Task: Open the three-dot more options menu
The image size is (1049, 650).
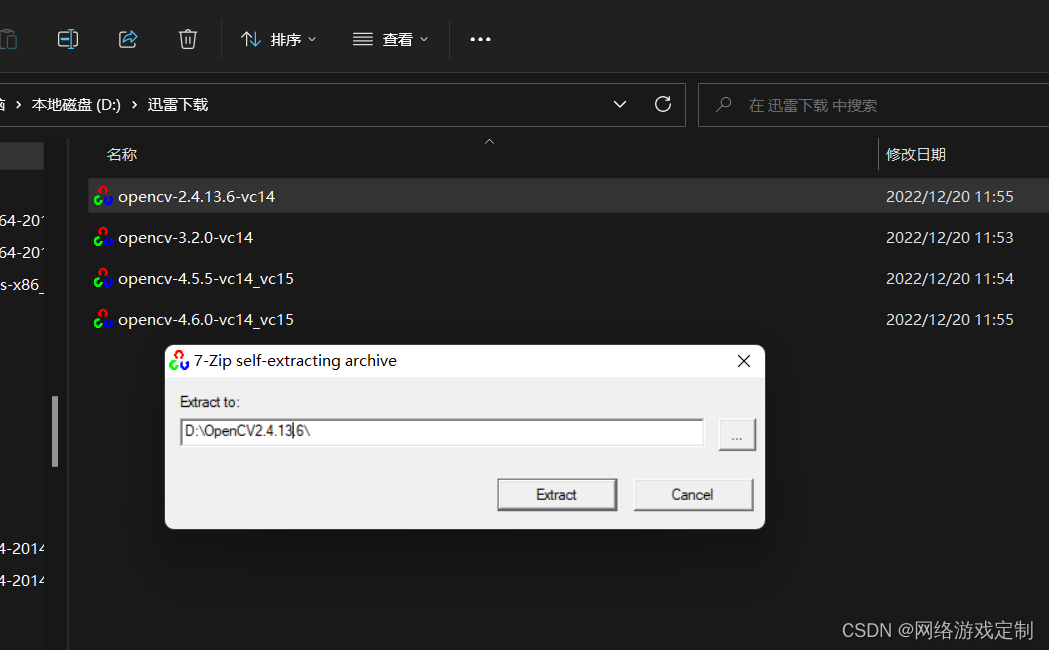Action: [x=480, y=39]
